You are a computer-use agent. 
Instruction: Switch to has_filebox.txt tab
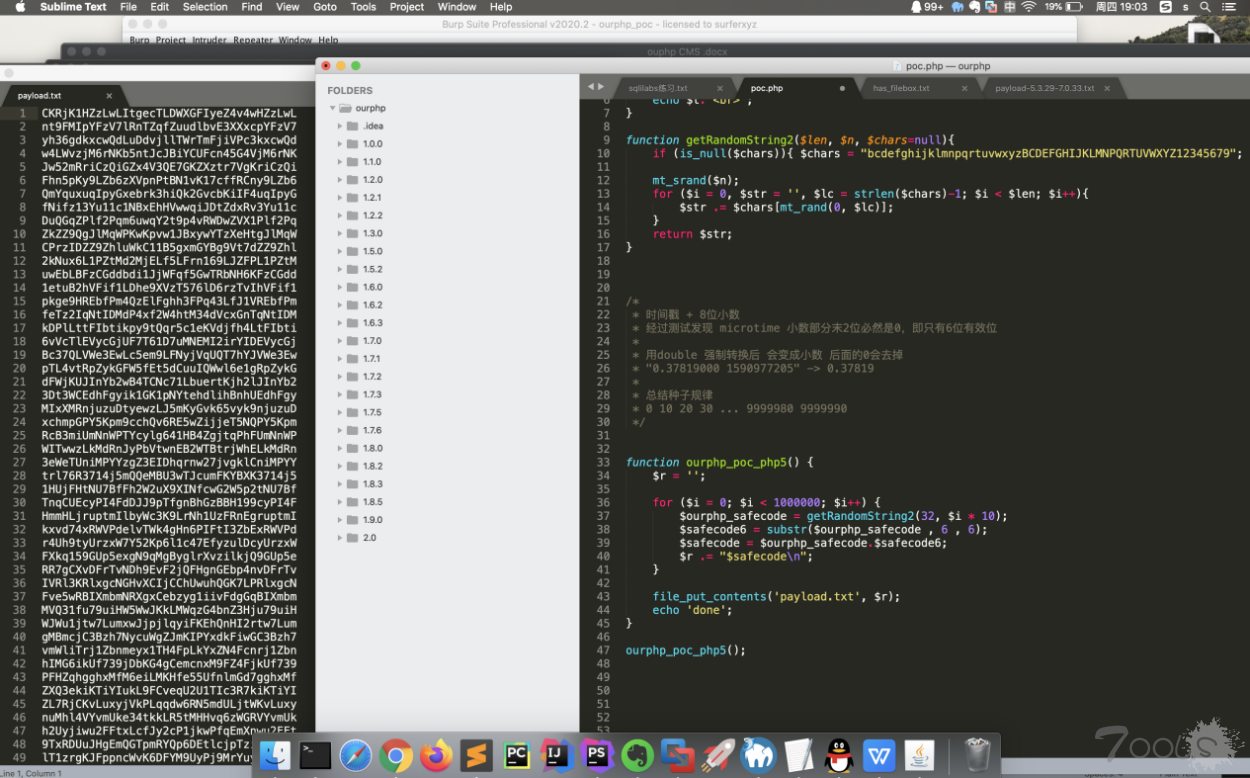901,88
